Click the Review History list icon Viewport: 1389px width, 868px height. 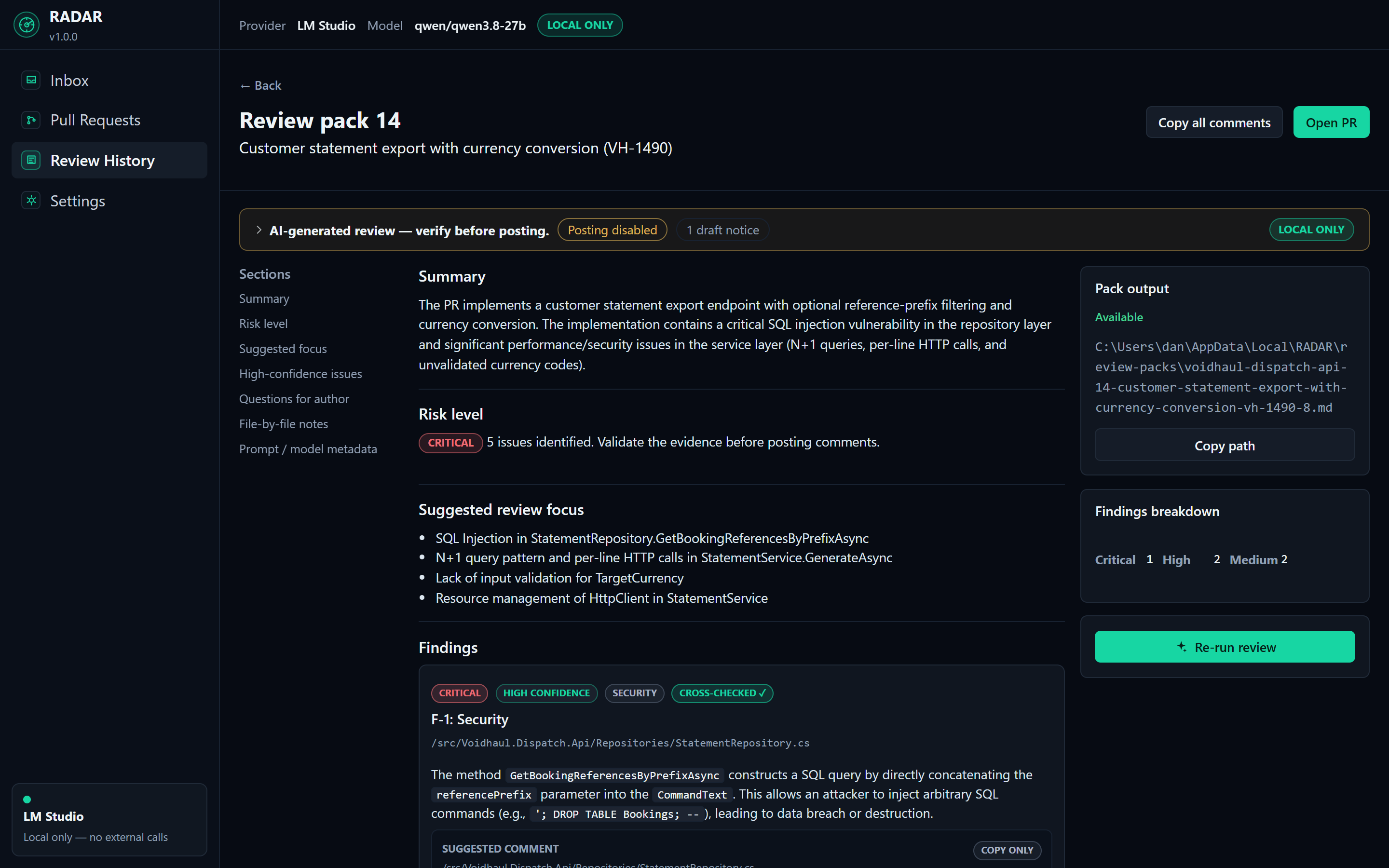click(x=31, y=160)
